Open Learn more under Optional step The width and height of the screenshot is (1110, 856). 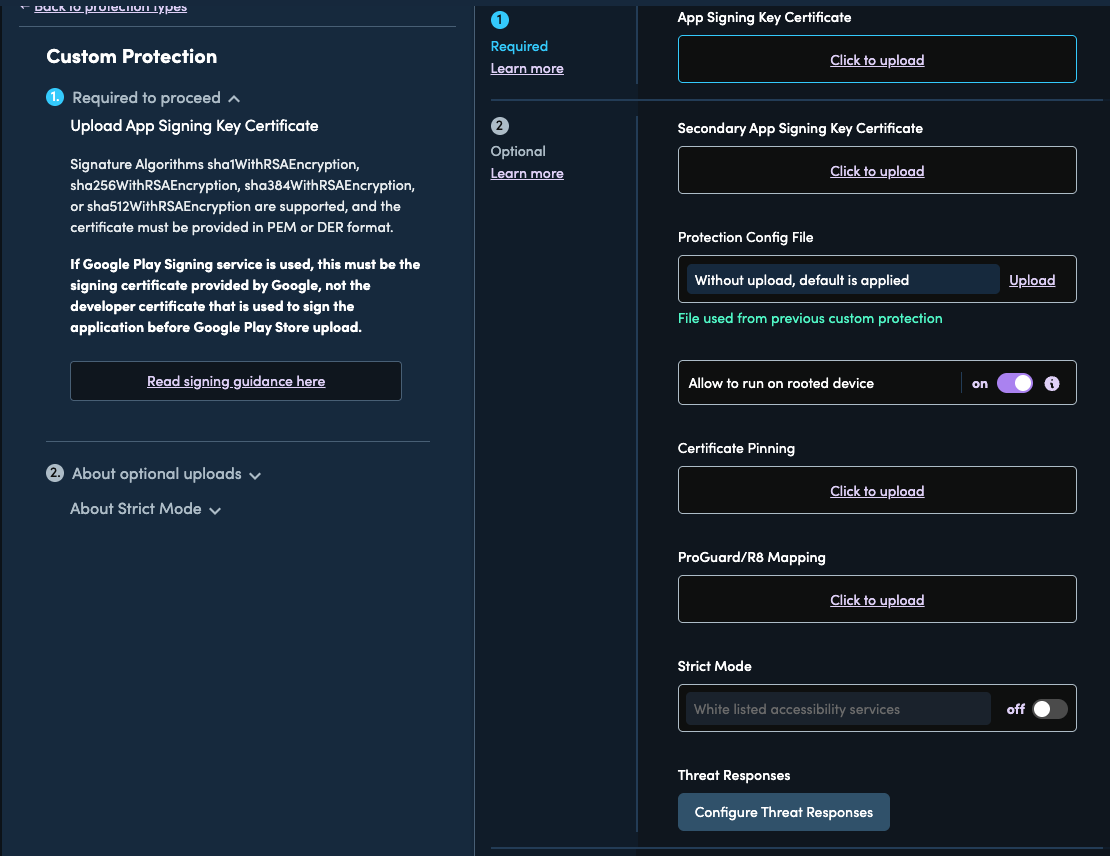coord(527,173)
